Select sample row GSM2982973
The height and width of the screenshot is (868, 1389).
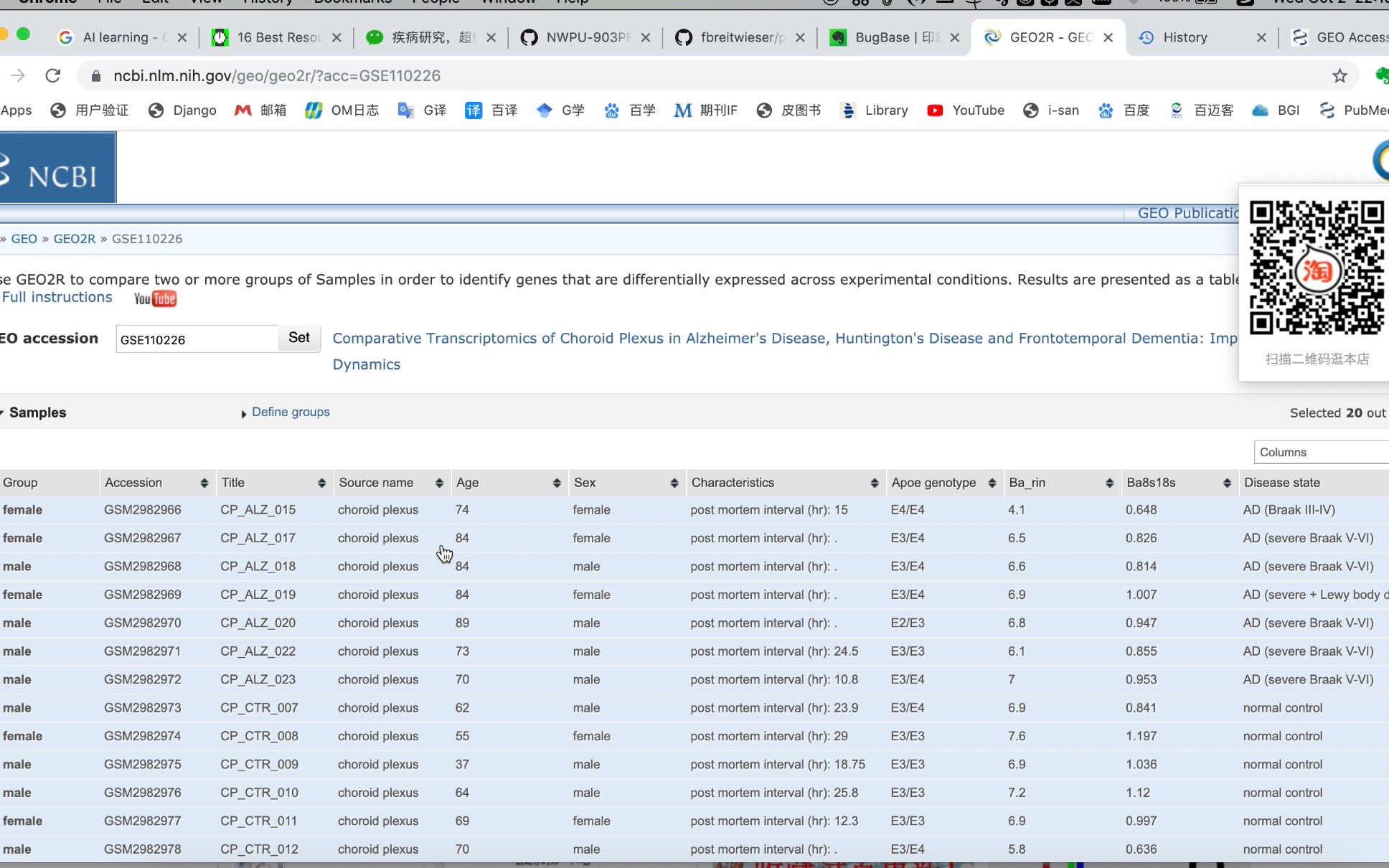click(694, 708)
